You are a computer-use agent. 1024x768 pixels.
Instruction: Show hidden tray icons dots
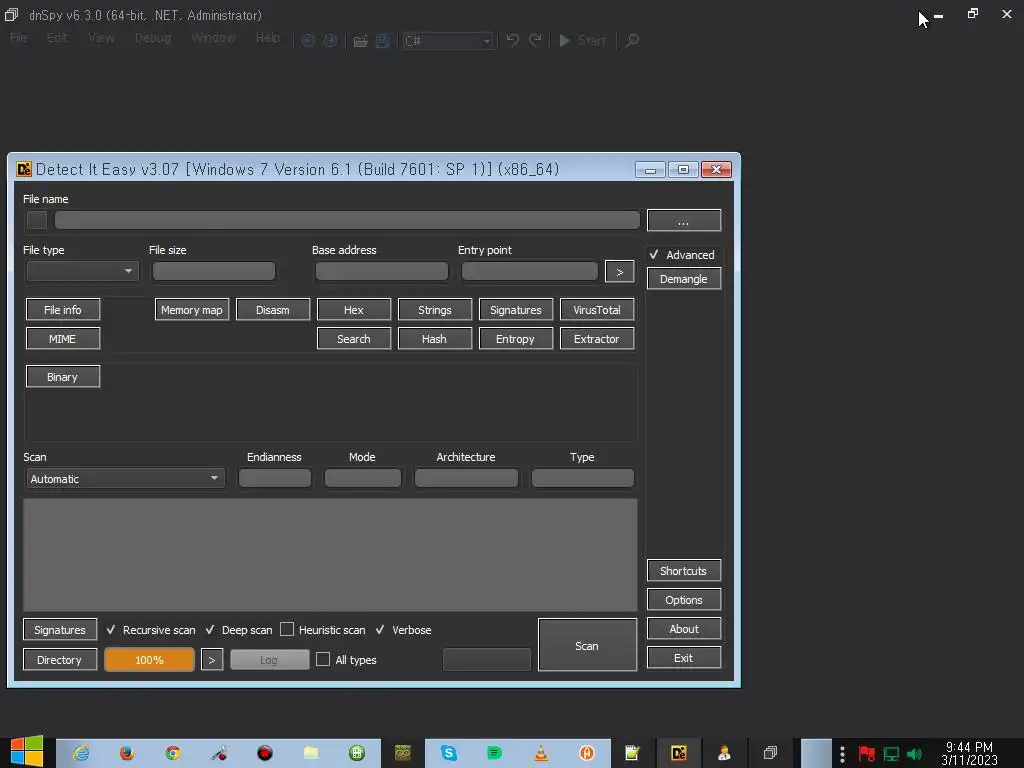[842, 754]
